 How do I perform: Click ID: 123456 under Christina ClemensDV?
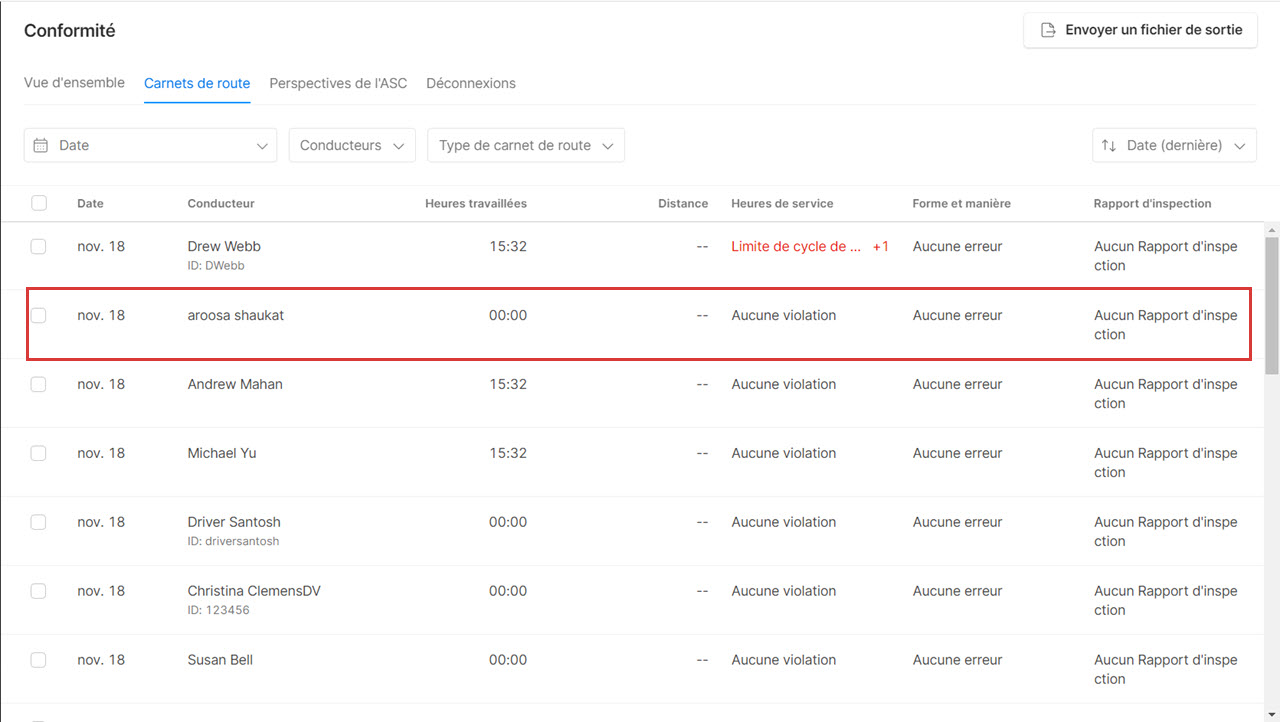coord(219,610)
